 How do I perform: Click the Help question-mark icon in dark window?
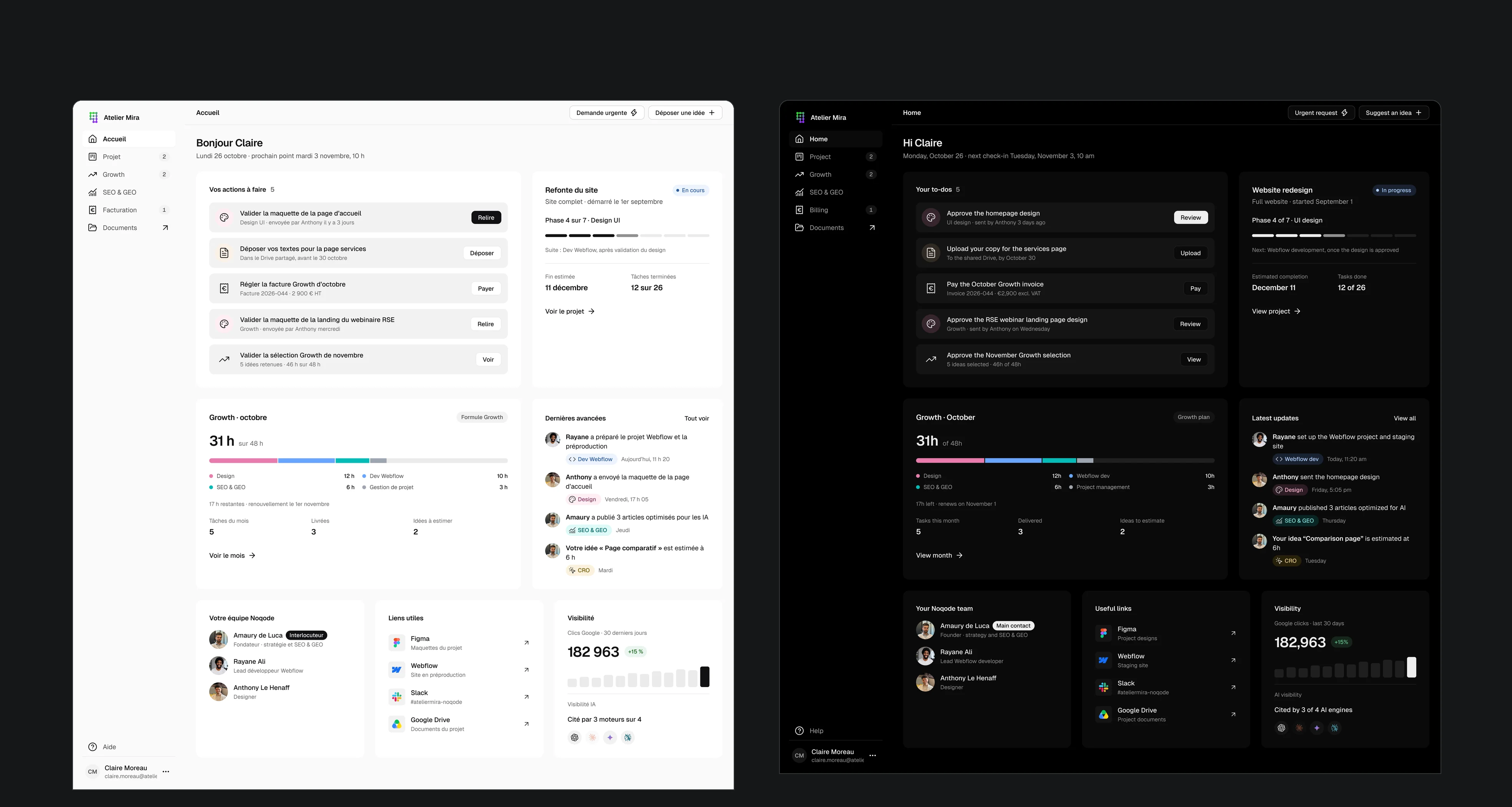799,731
